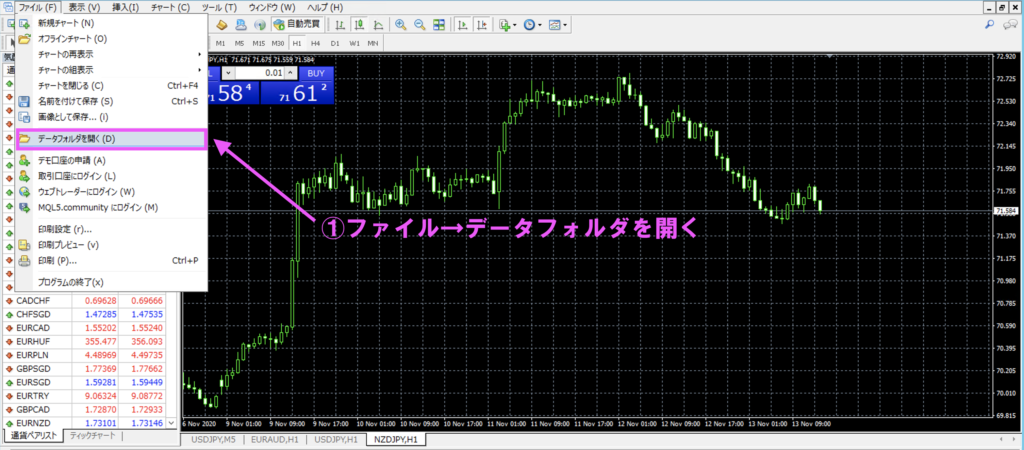Image resolution: width=1024 pixels, height=450 pixels.
Task: Click データフォルダを開く (D)
Action: (x=111, y=138)
